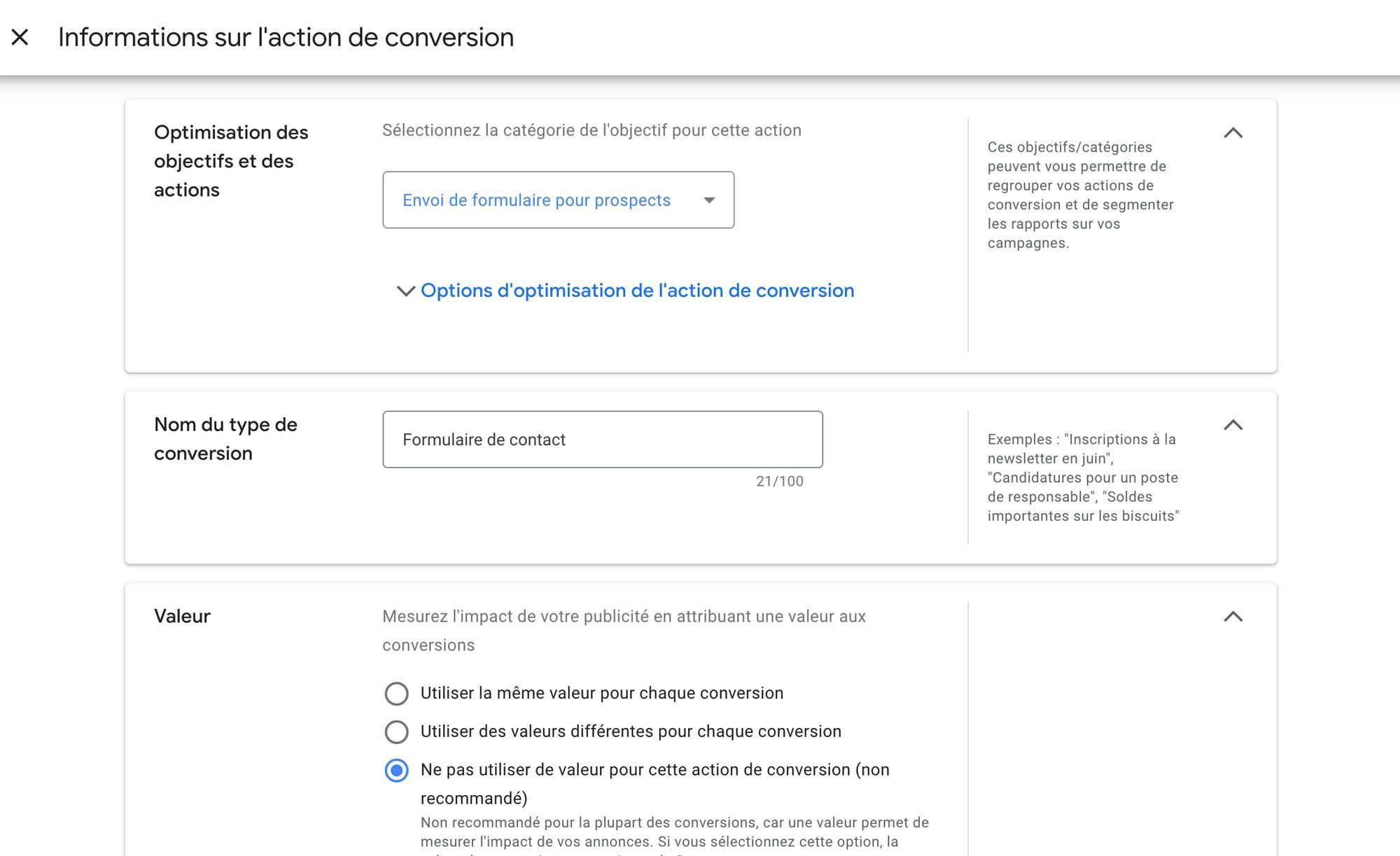This screenshot has height=856, width=1400.
Task: Select Utiliser la même valeur pour chaque conversion
Action: (396, 694)
